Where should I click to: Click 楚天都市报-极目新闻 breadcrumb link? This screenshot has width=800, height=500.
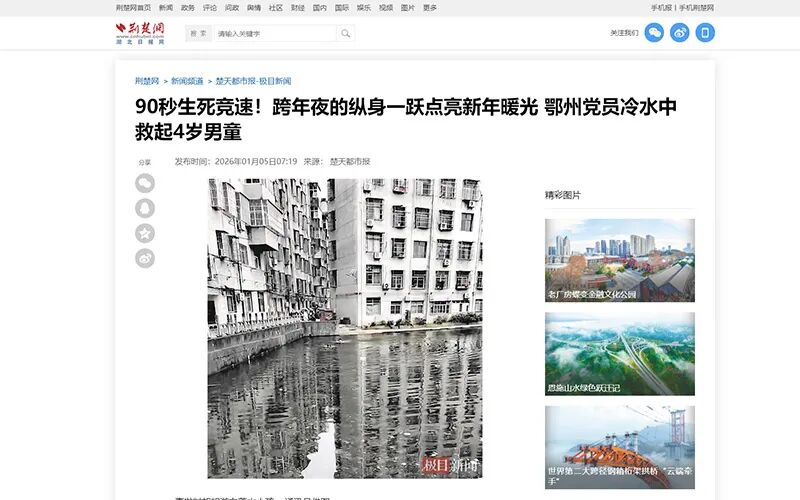[x=253, y=81]
